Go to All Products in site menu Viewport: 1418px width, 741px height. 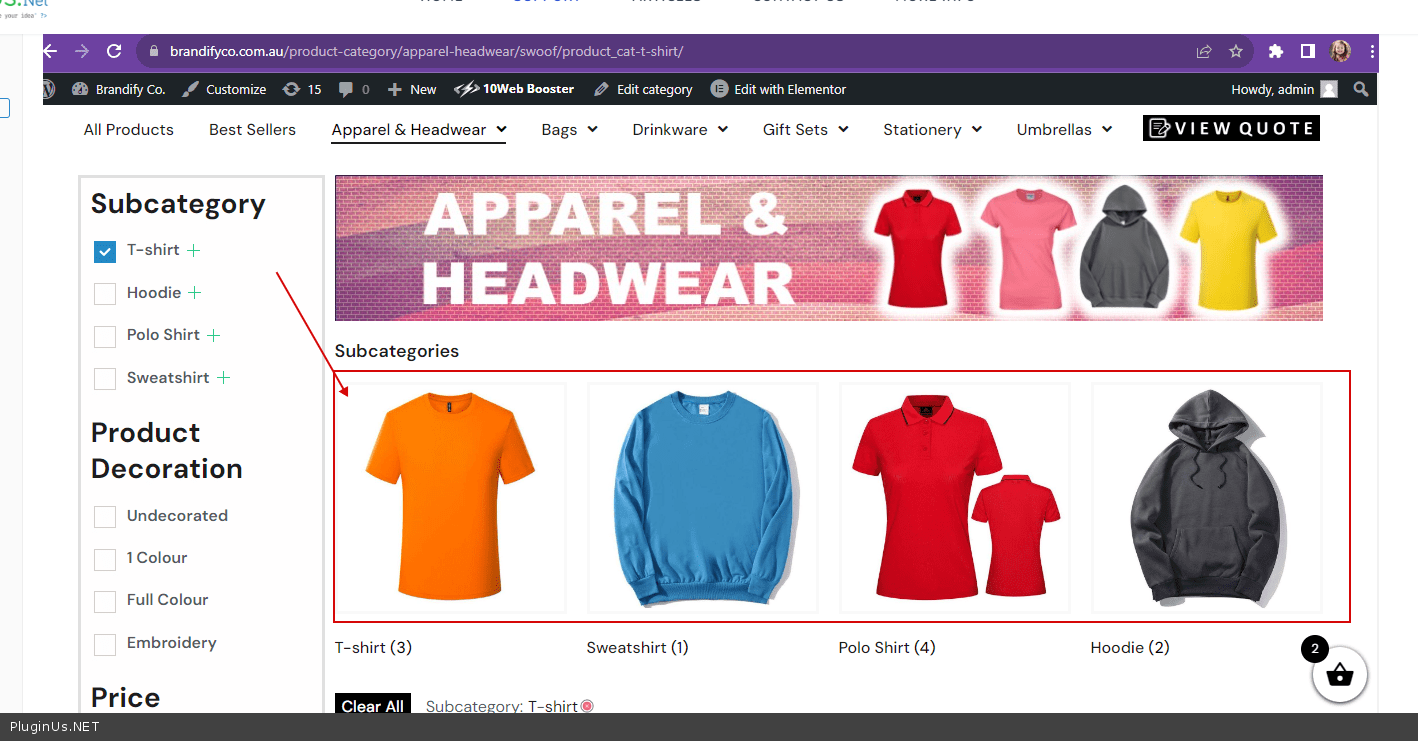point(129,129)
